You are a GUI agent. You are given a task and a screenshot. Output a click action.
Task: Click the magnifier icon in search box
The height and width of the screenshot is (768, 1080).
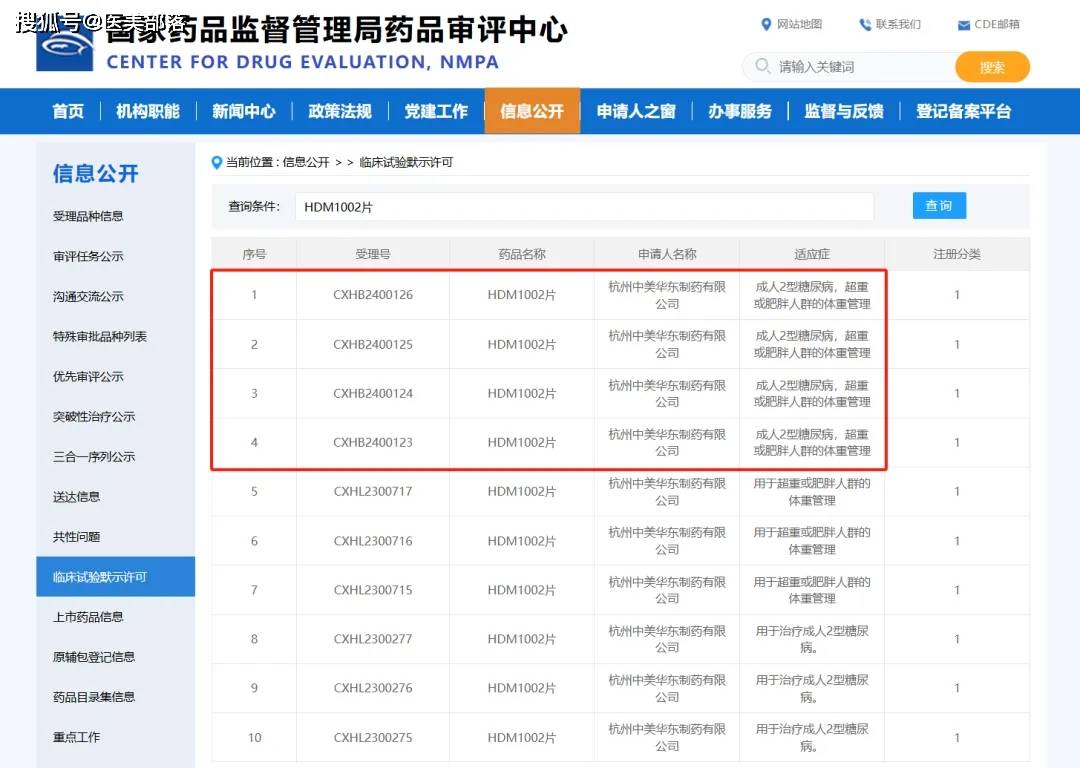pyautogui.click(x=763, y=67)
